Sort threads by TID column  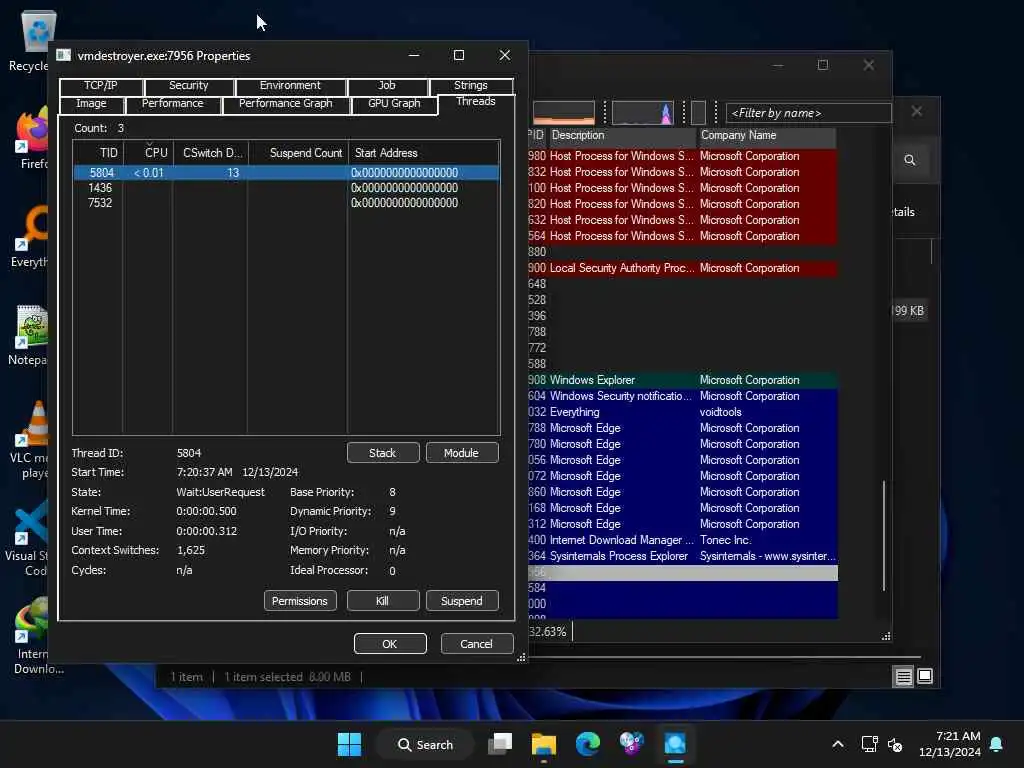tap(98, 153)
